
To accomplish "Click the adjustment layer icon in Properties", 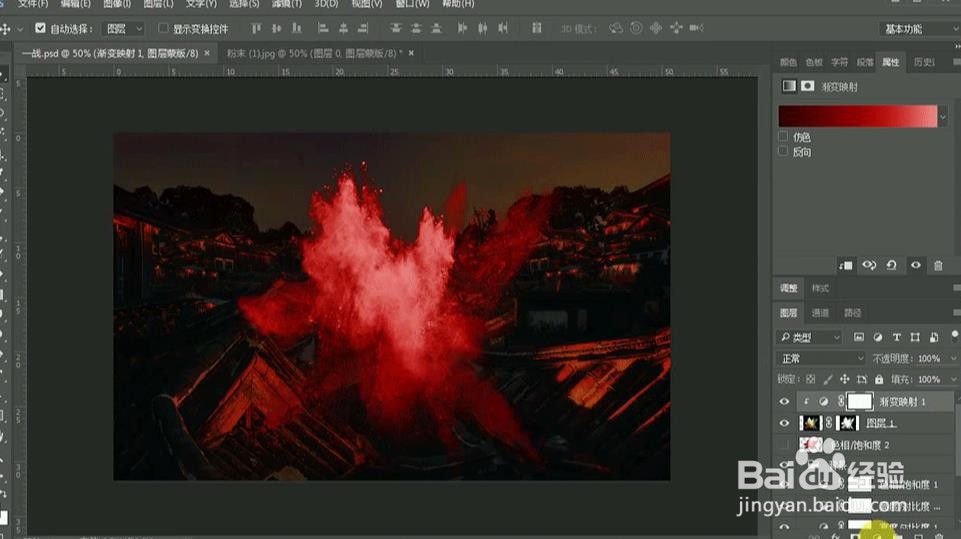I will pos(789,86).
